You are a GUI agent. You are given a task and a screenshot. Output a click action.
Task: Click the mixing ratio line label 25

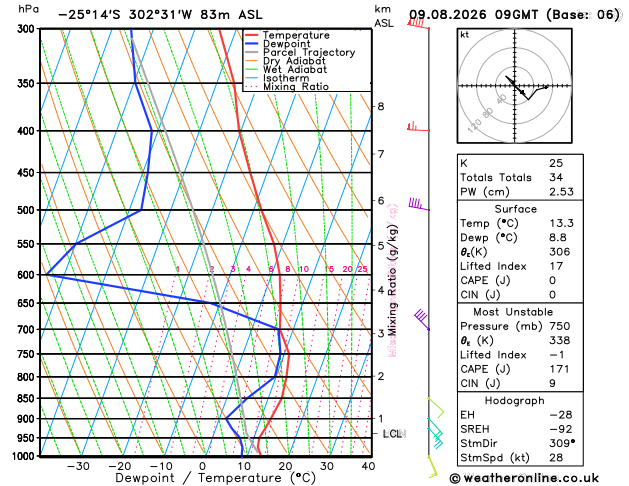pyautogui.click(x=362, y=269)
